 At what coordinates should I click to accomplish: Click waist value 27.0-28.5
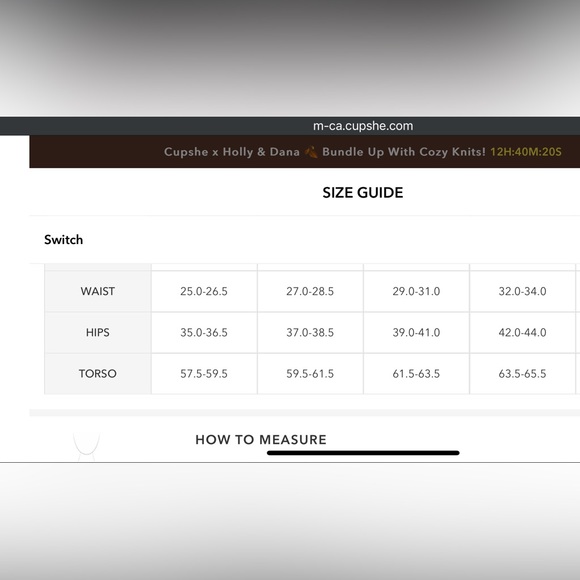pyautogui.click(x=310, y=291)
